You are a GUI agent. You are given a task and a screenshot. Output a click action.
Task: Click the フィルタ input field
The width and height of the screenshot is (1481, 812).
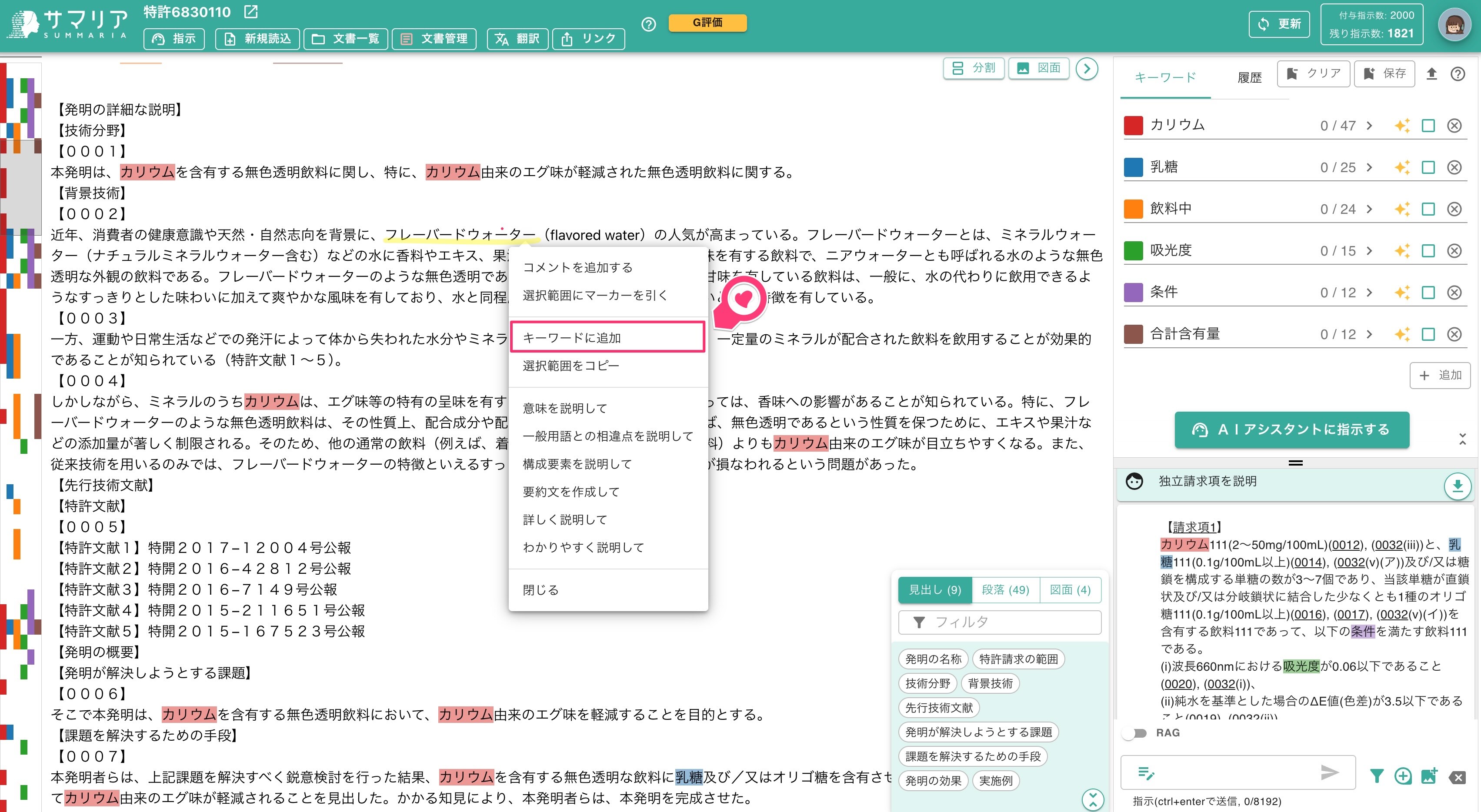click(x=1000, y=622)
